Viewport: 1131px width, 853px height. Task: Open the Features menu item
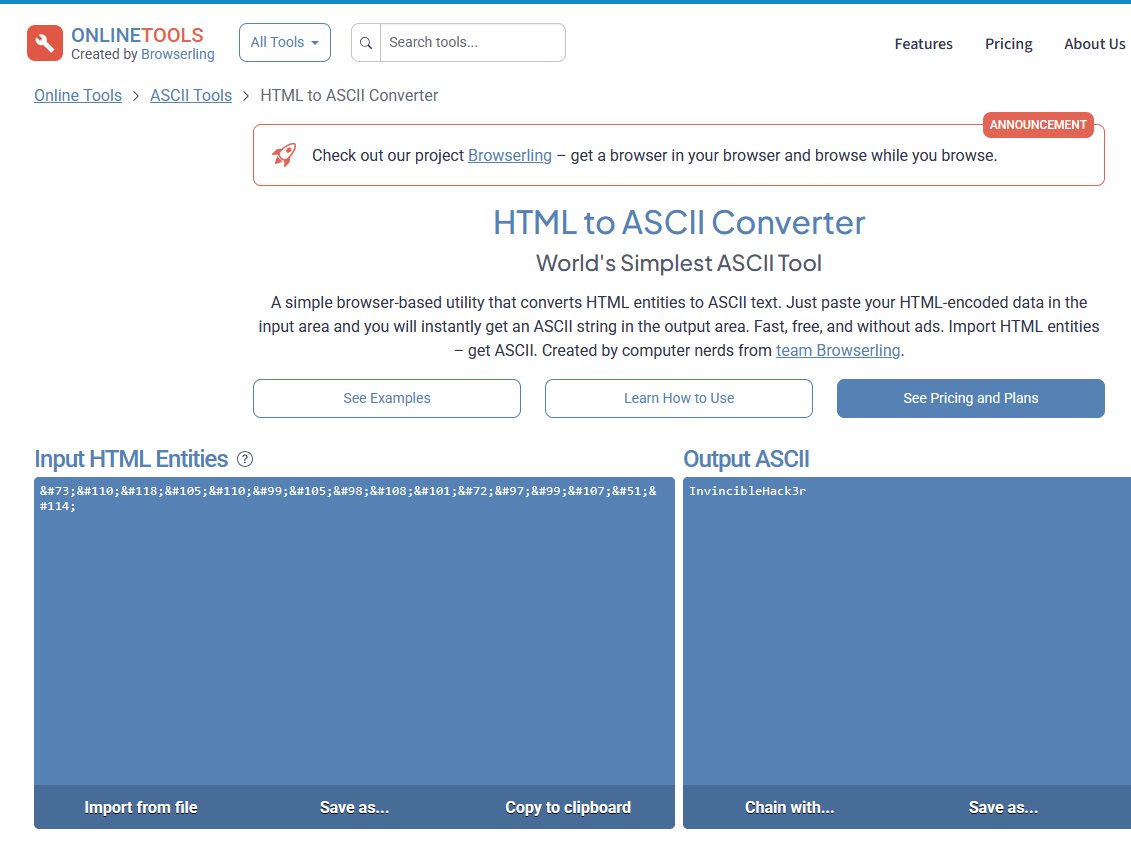[x=923, y=44]
